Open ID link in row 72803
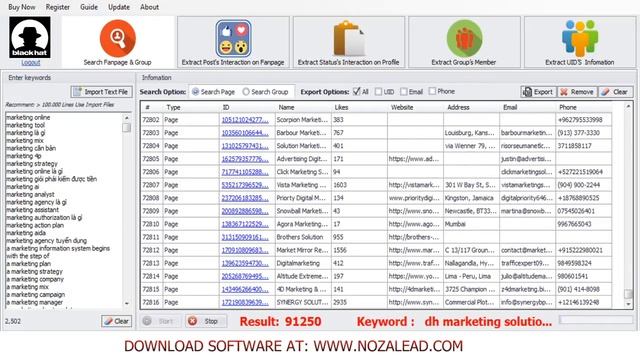The width and height of the screenshot is (640, 360). [x=245, y=133]
